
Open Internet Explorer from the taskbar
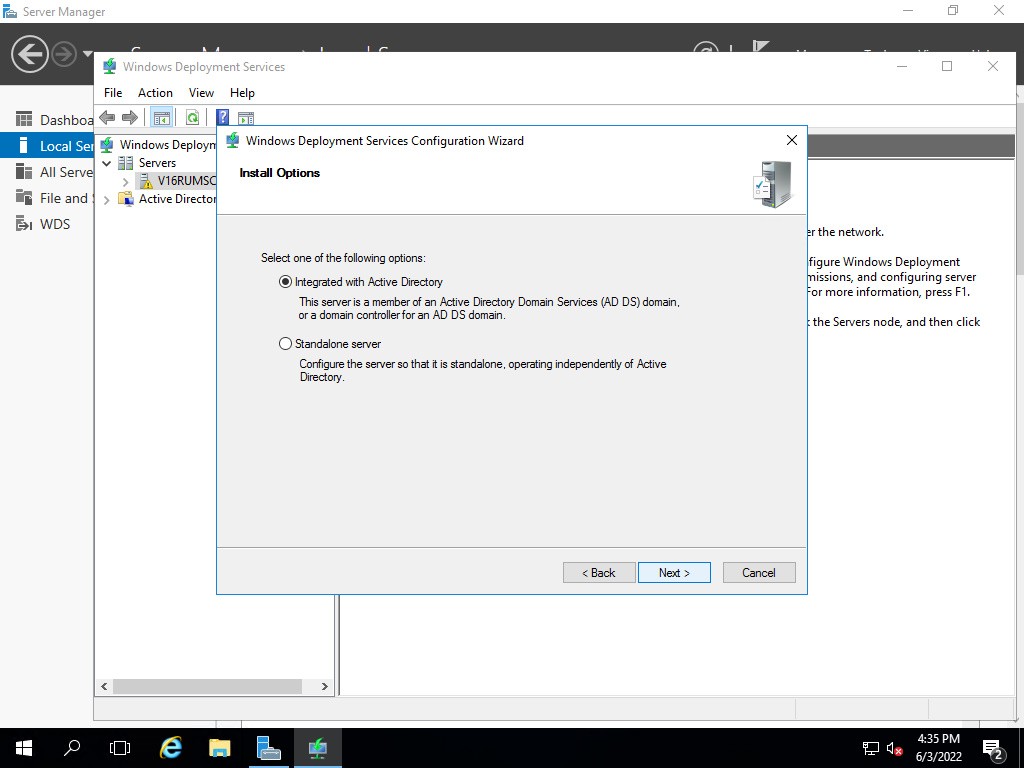171,747
